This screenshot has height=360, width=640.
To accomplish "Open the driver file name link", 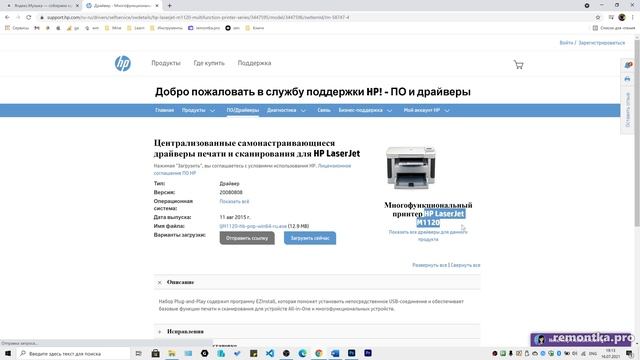I will point(253,226).
